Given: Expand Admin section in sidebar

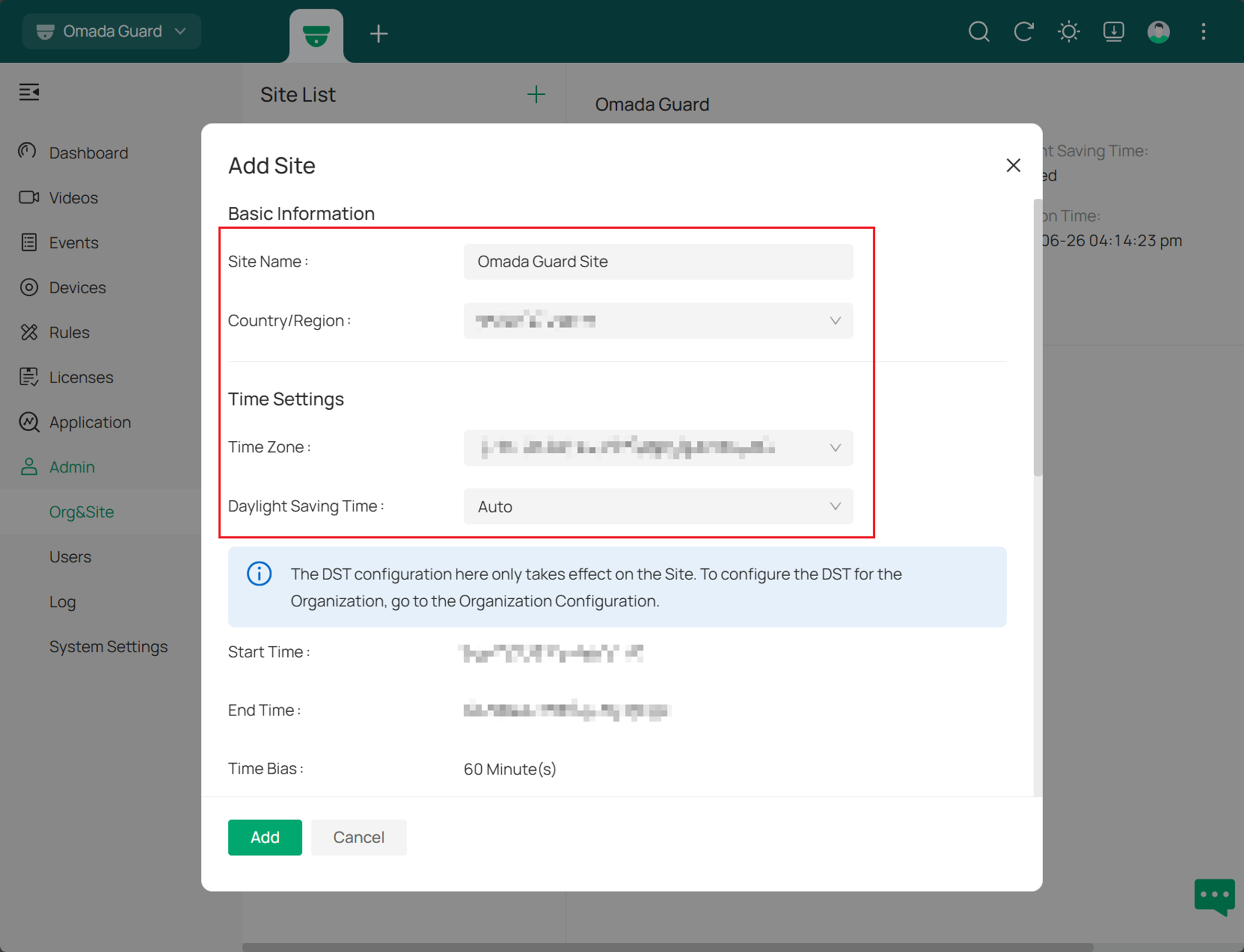Looking at the screenshot, I should (72, 467).
